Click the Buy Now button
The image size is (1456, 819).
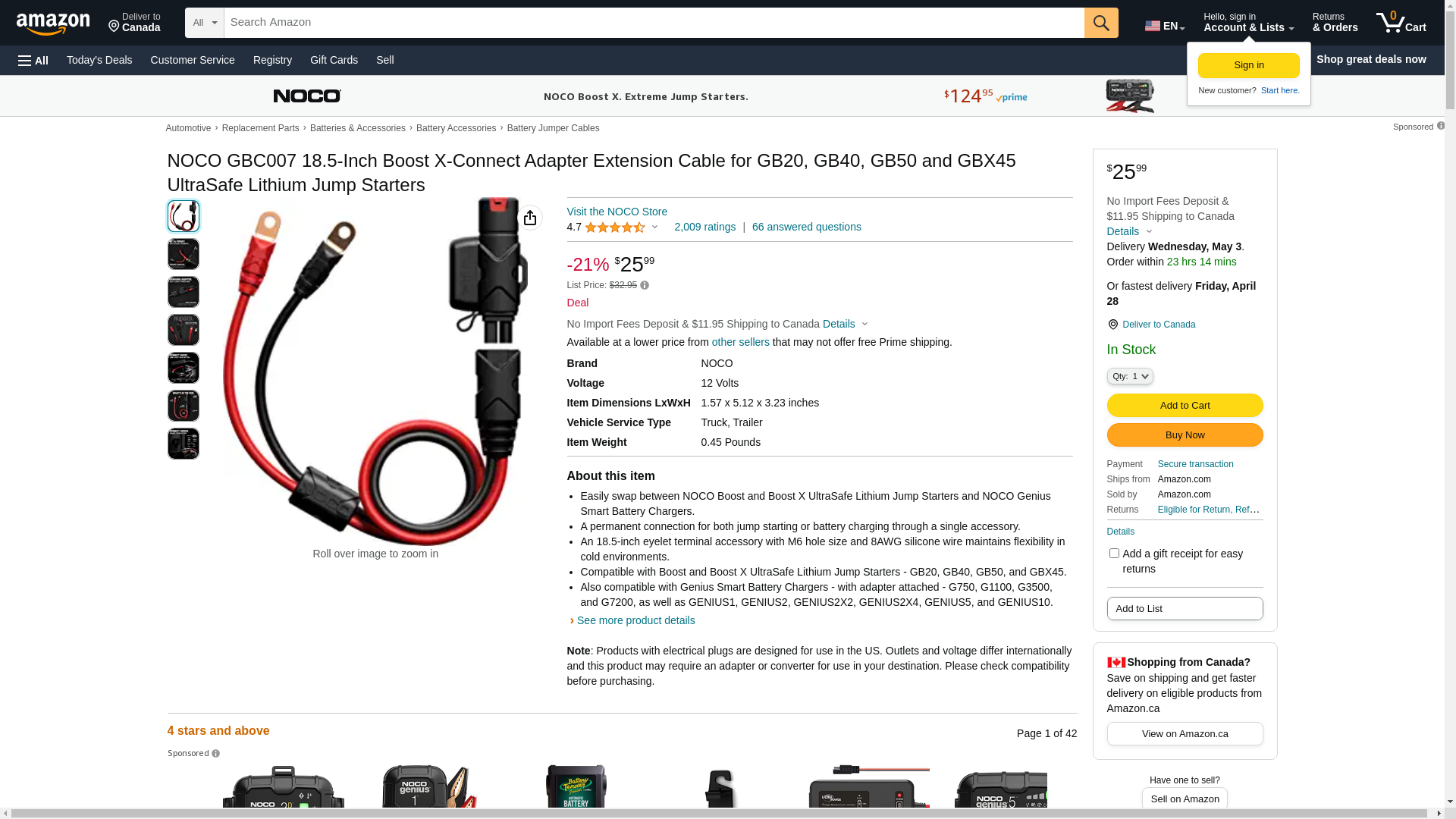pyautogui.click(x=1185, y=435)
